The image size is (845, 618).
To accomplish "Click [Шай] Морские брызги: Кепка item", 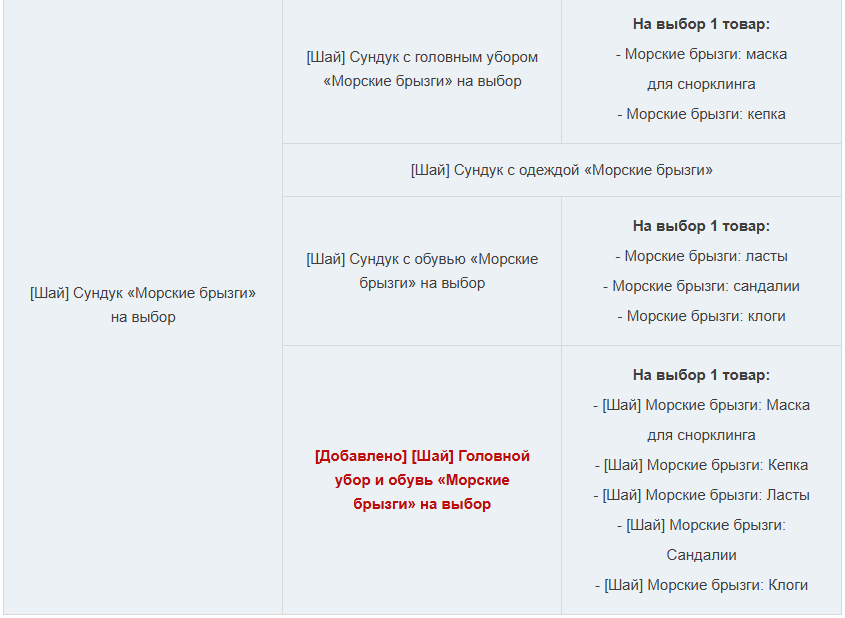I will pyautogui.click(x=701, y=465).
